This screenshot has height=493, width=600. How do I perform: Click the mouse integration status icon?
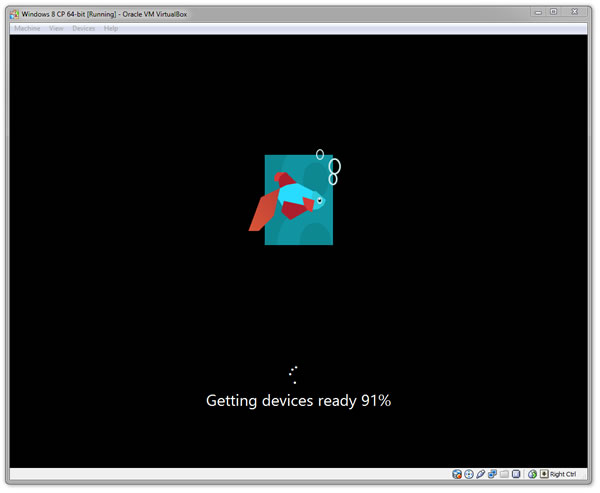(532, 474)
